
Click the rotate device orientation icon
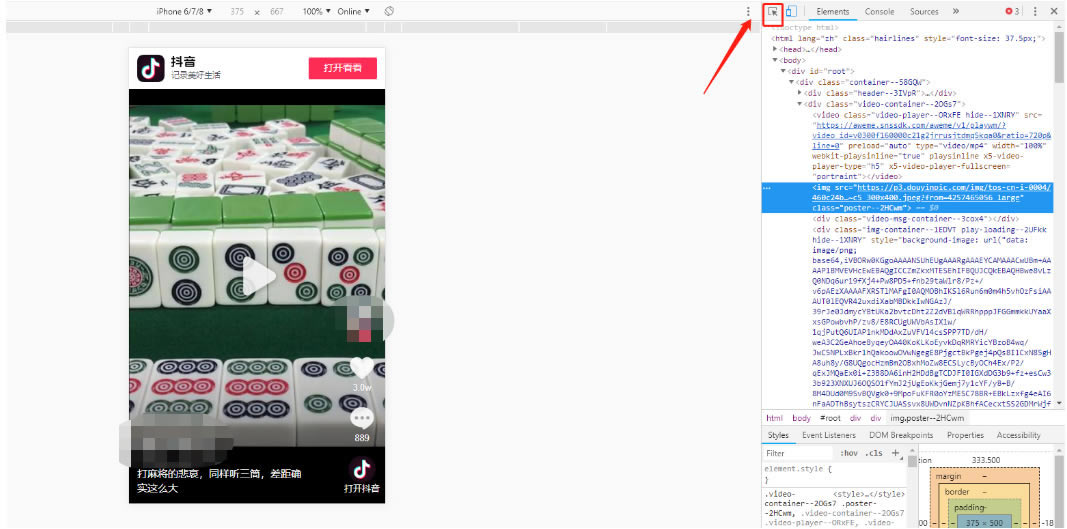point(389,12)
